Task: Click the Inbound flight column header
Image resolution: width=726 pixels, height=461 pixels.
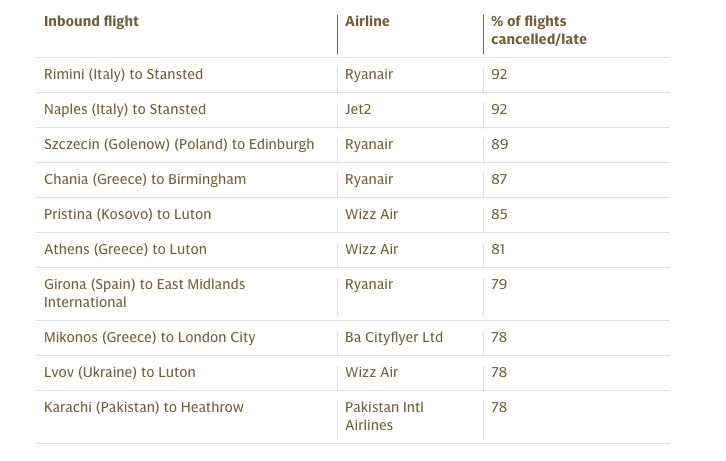Action: coord(91,21)
